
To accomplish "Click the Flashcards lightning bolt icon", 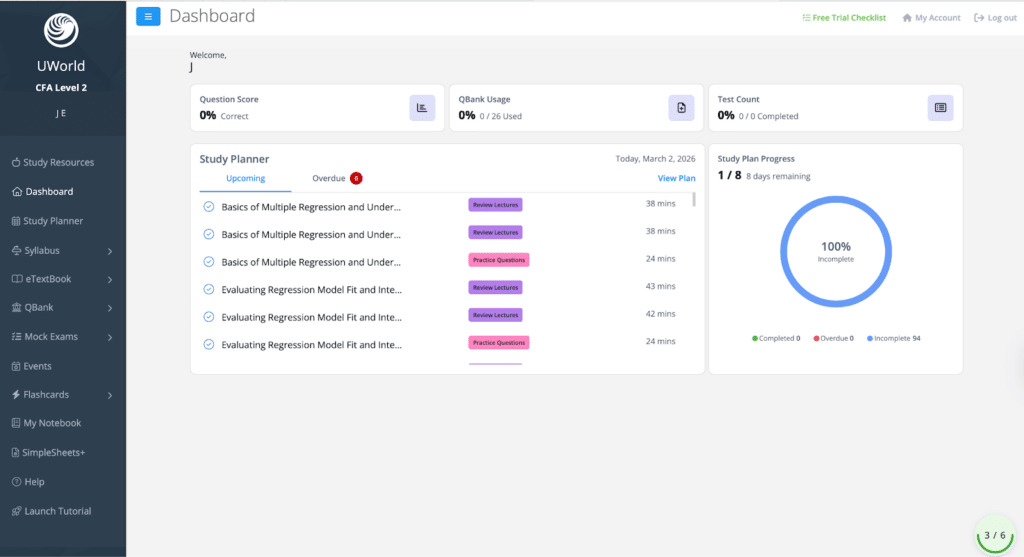I will (16, 395).
